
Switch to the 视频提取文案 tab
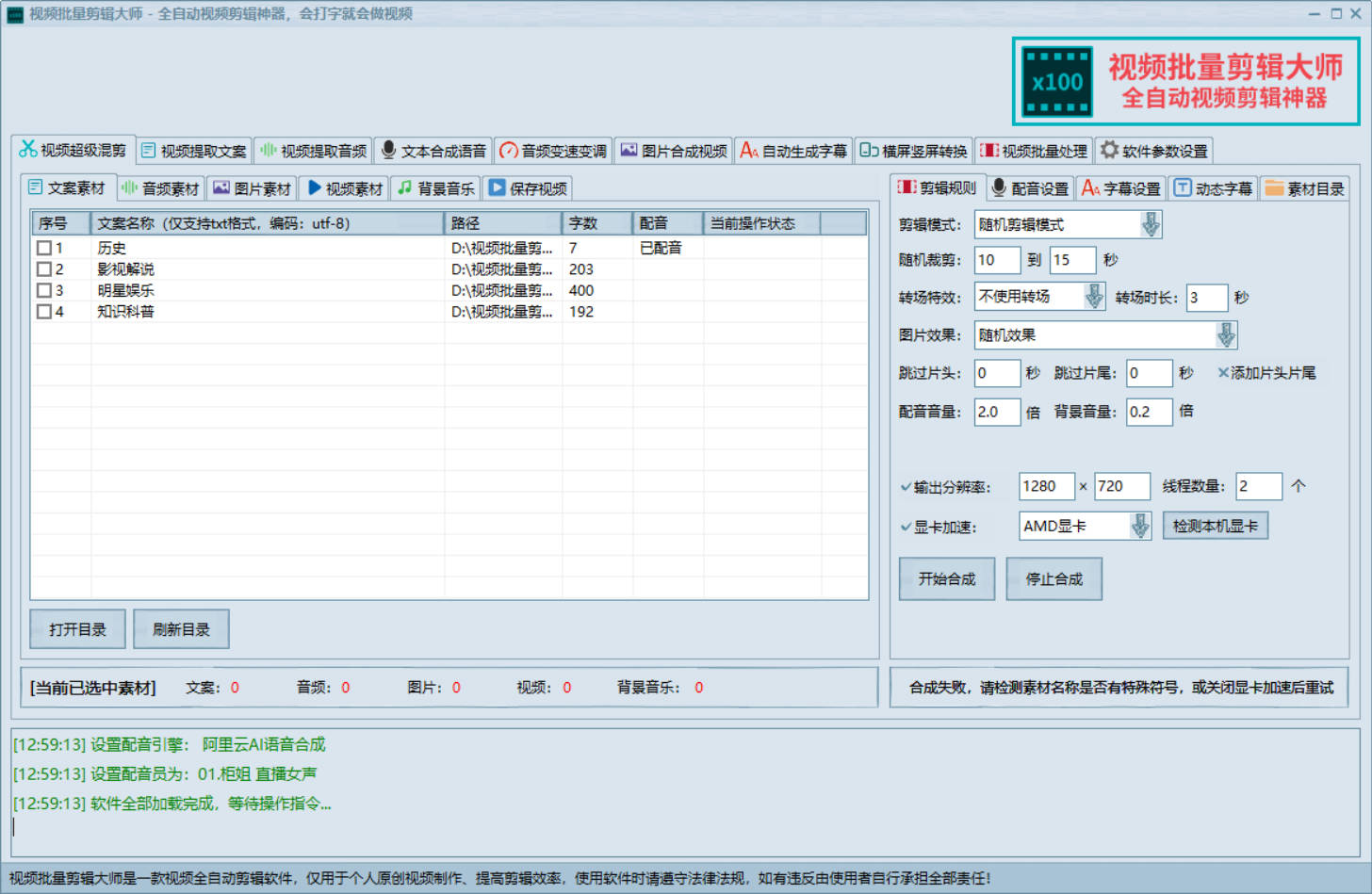[195, 151]
